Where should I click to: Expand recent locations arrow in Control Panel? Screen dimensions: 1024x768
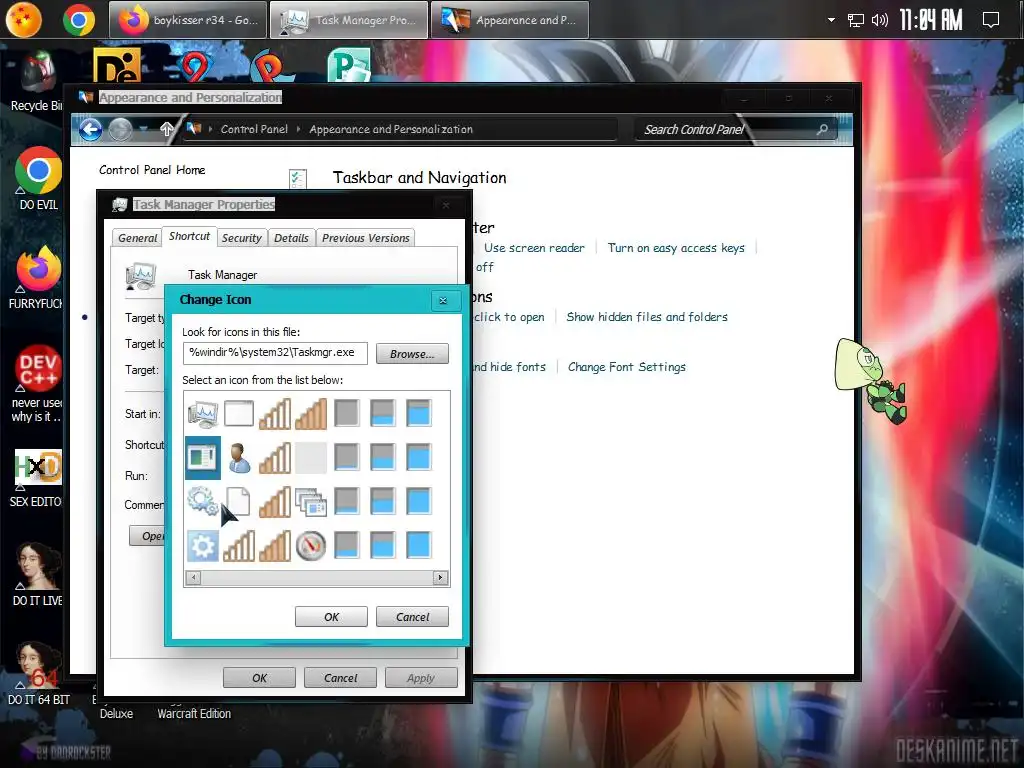(144, 129)
